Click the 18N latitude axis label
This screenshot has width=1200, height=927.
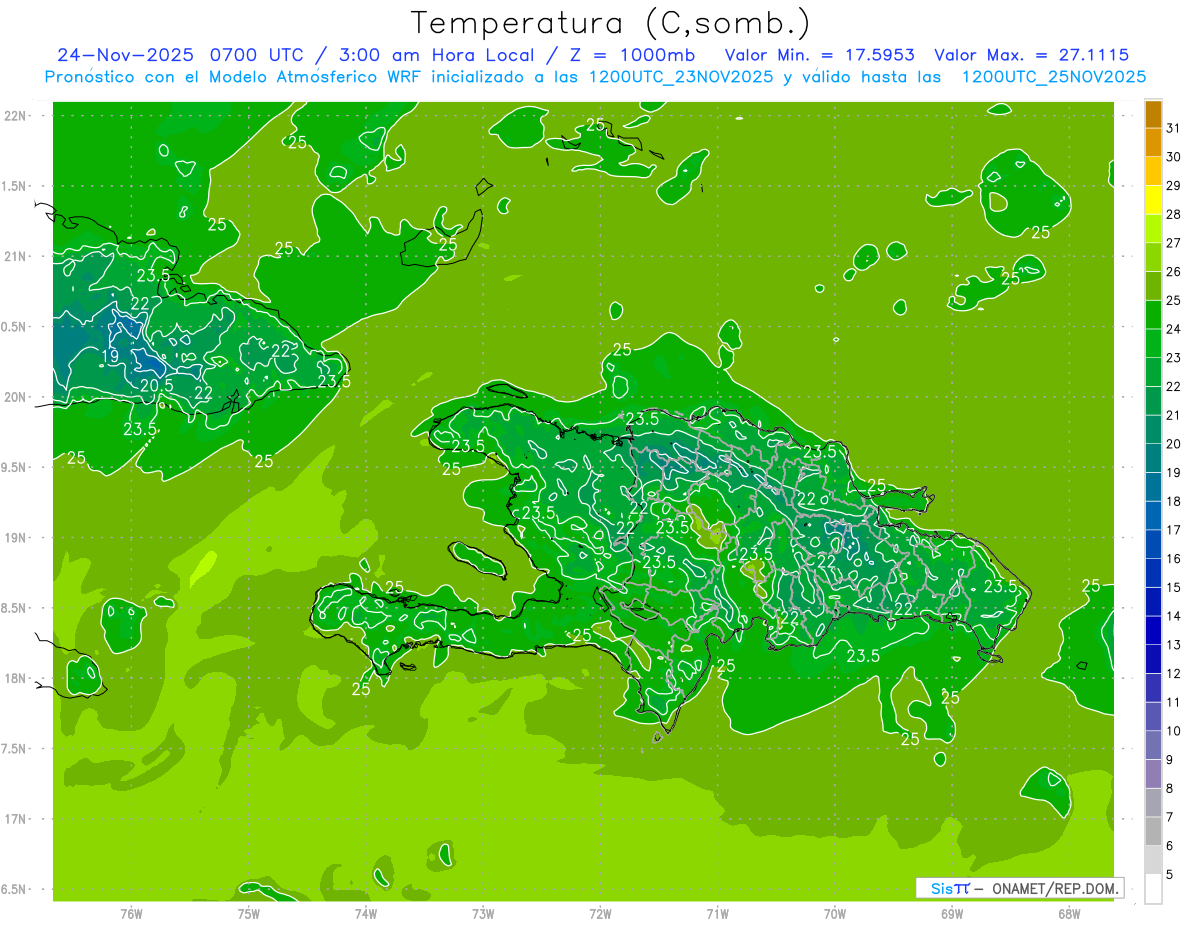coord(15,678)
